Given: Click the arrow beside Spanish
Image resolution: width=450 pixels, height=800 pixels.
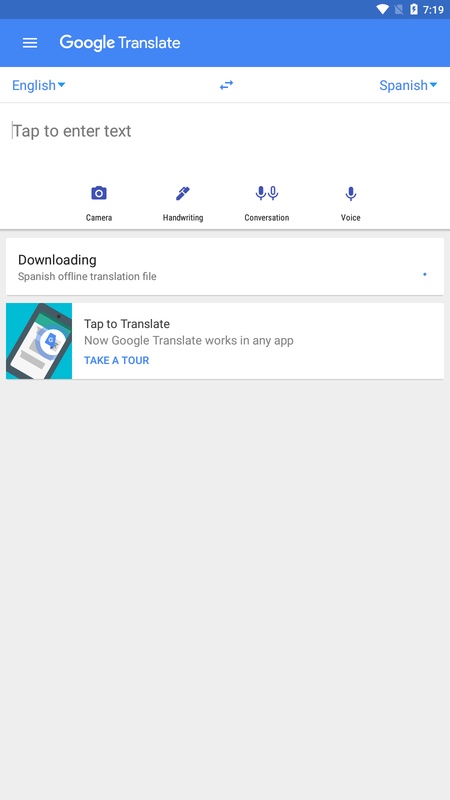Looking at the screenshot, I should pyautogui.click(x=434, y=85).
